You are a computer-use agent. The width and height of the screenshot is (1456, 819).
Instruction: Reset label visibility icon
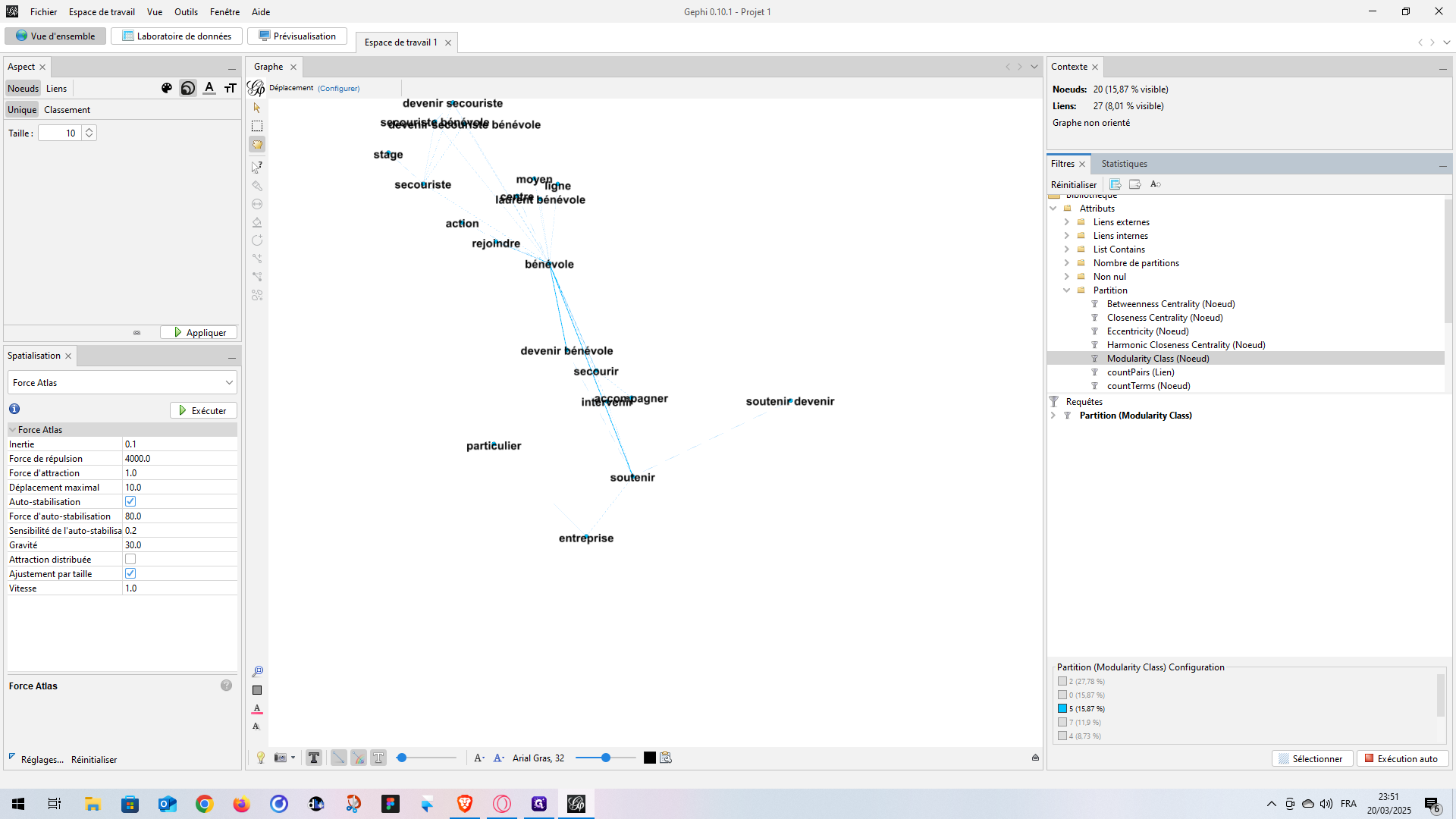coord(256,726)
